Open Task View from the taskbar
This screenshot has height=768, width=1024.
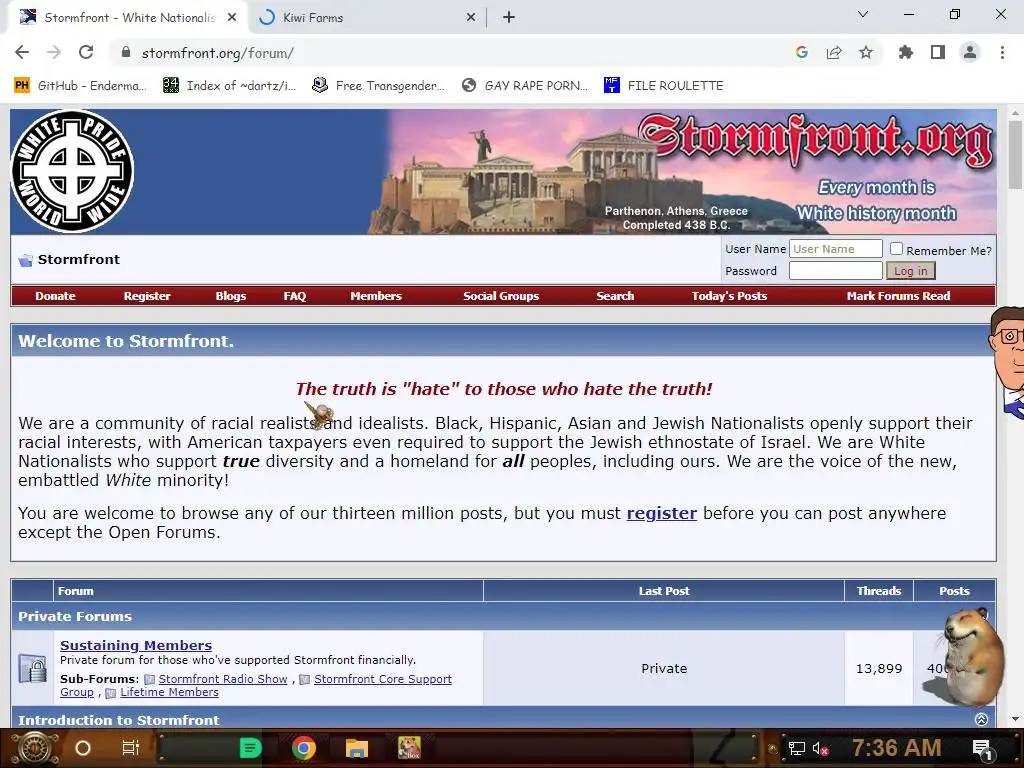(131, 748)
